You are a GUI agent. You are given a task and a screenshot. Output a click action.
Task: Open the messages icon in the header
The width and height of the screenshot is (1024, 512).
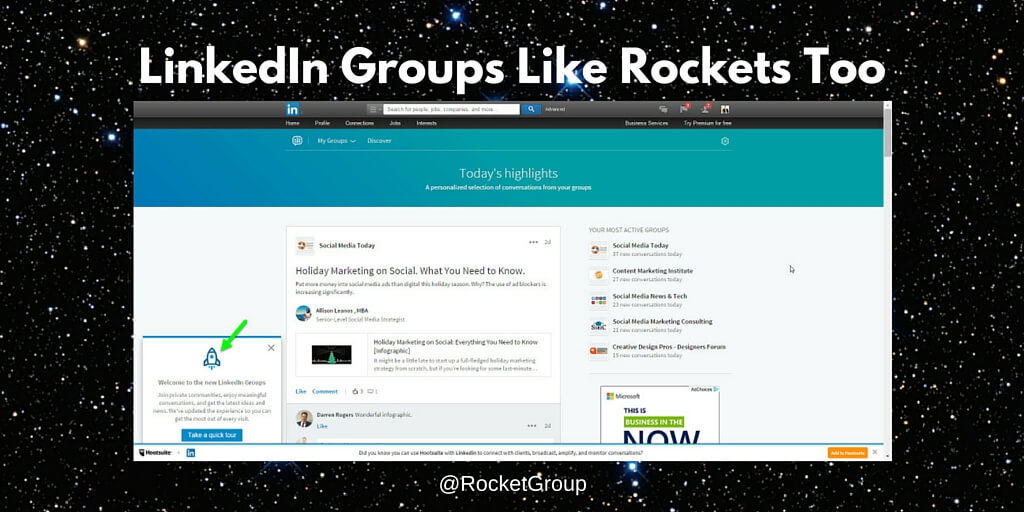663,109
